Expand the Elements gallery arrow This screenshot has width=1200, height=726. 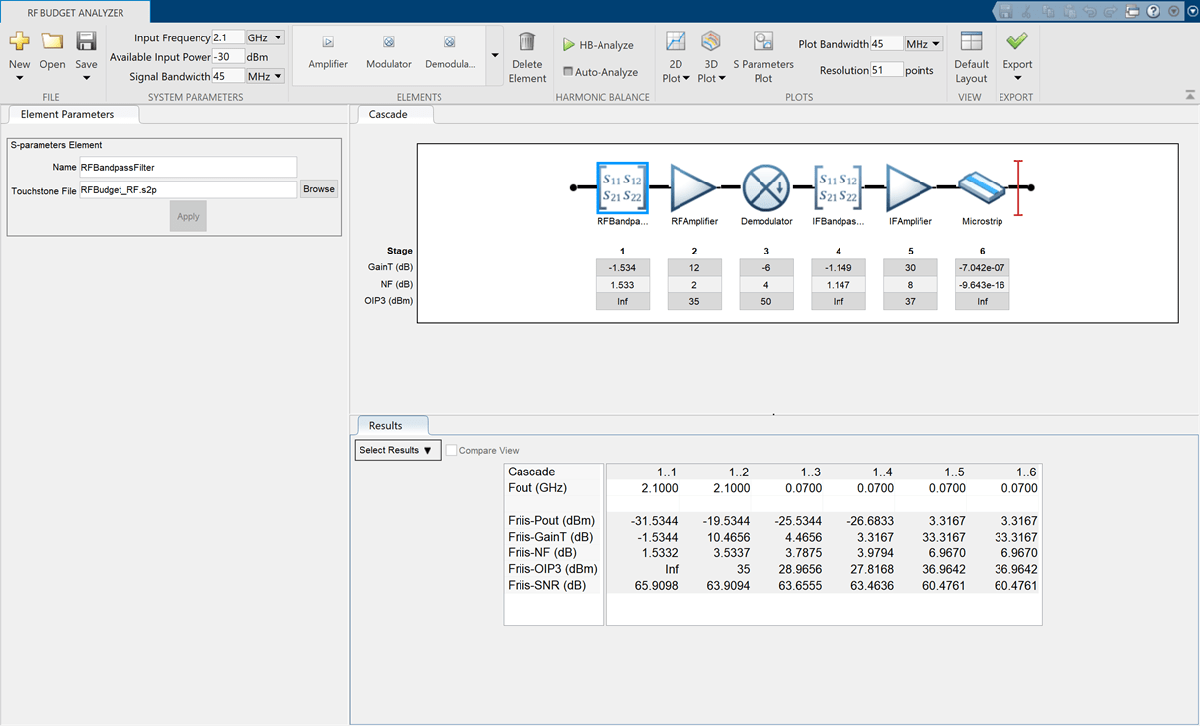click(x=495, y=57)
